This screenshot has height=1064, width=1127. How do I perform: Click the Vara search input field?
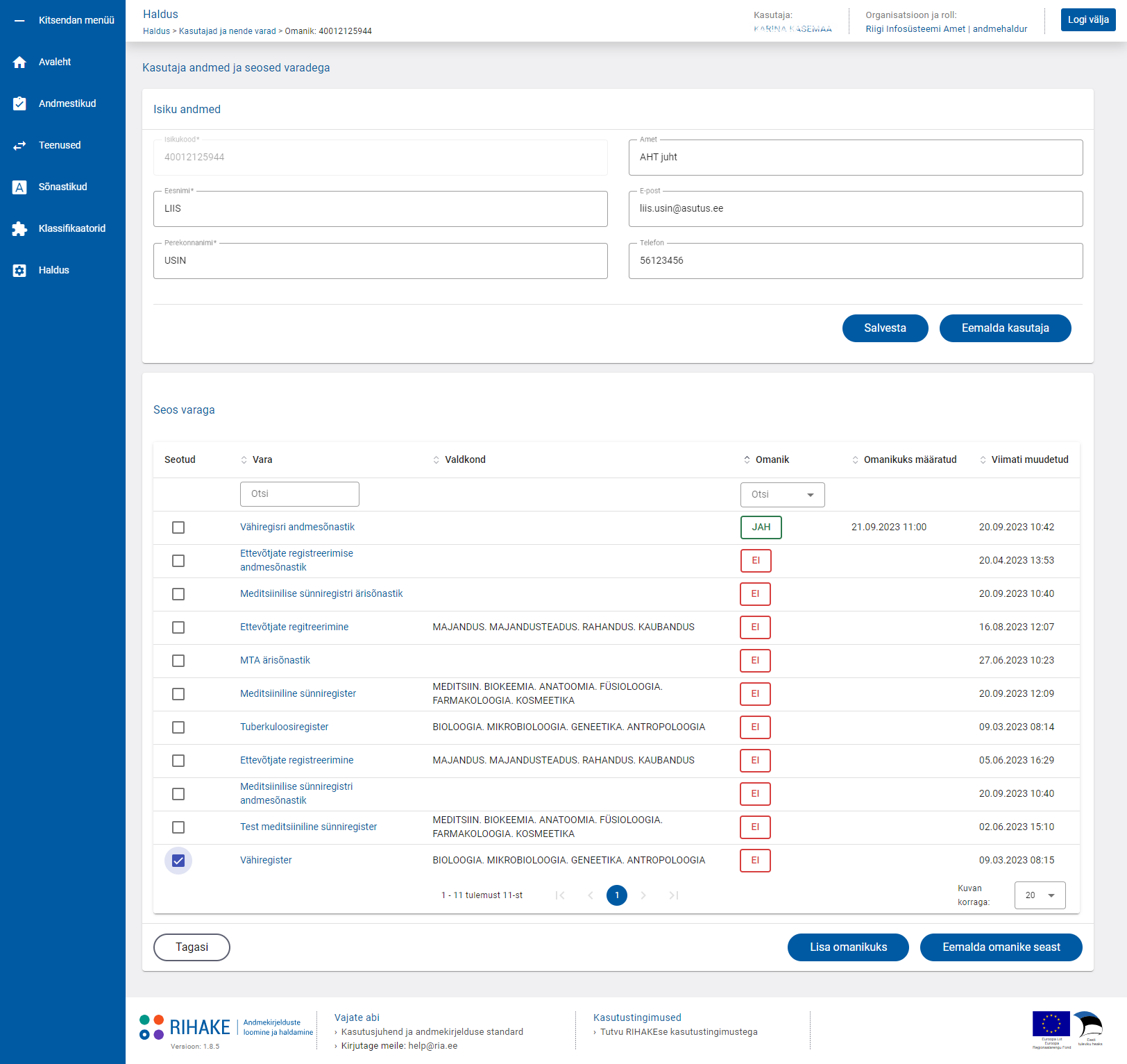300,494
